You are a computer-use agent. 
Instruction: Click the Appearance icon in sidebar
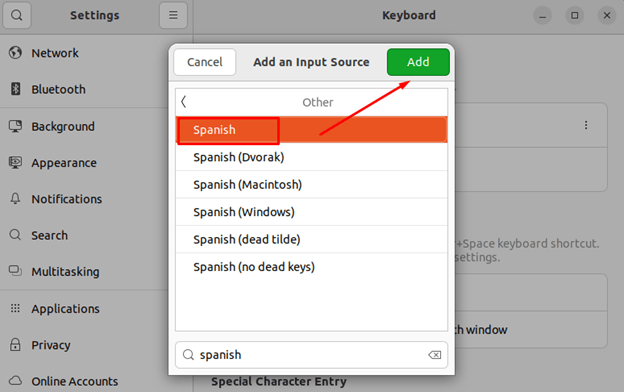coord(15,162)
